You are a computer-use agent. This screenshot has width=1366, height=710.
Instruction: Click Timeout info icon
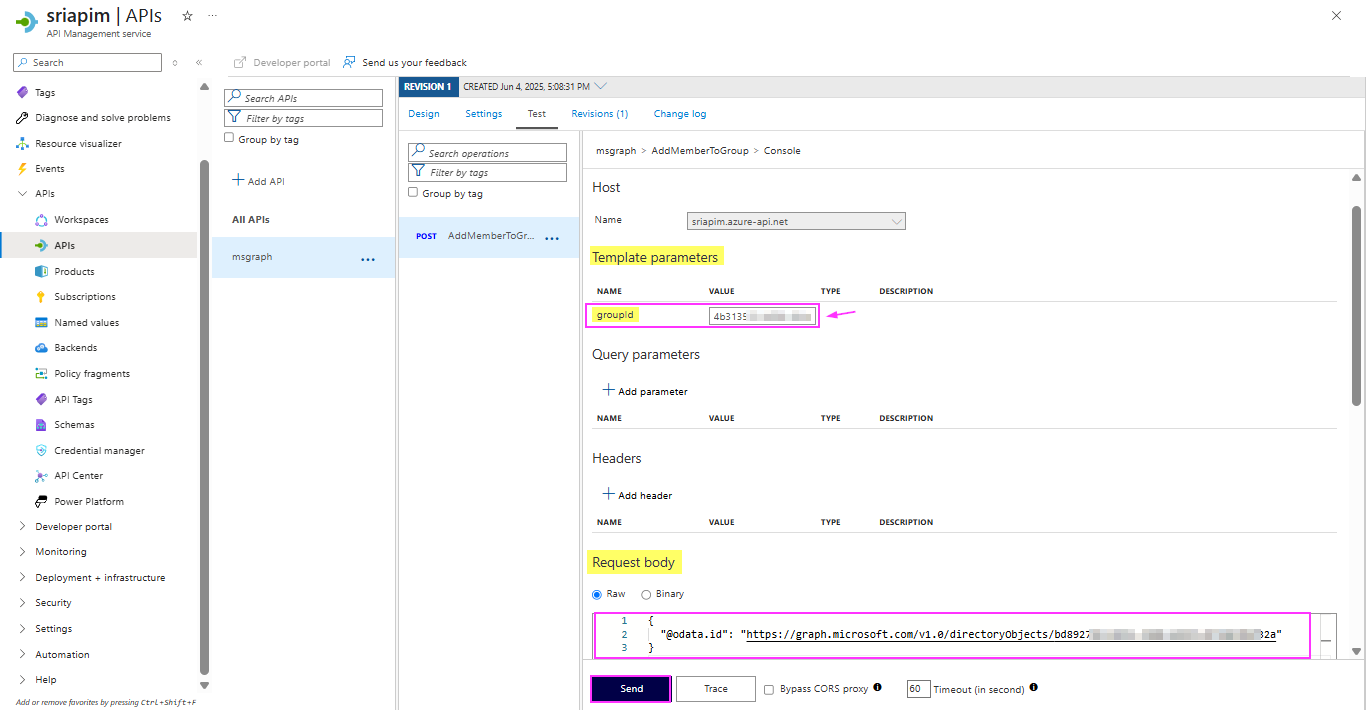[1033, 687]
